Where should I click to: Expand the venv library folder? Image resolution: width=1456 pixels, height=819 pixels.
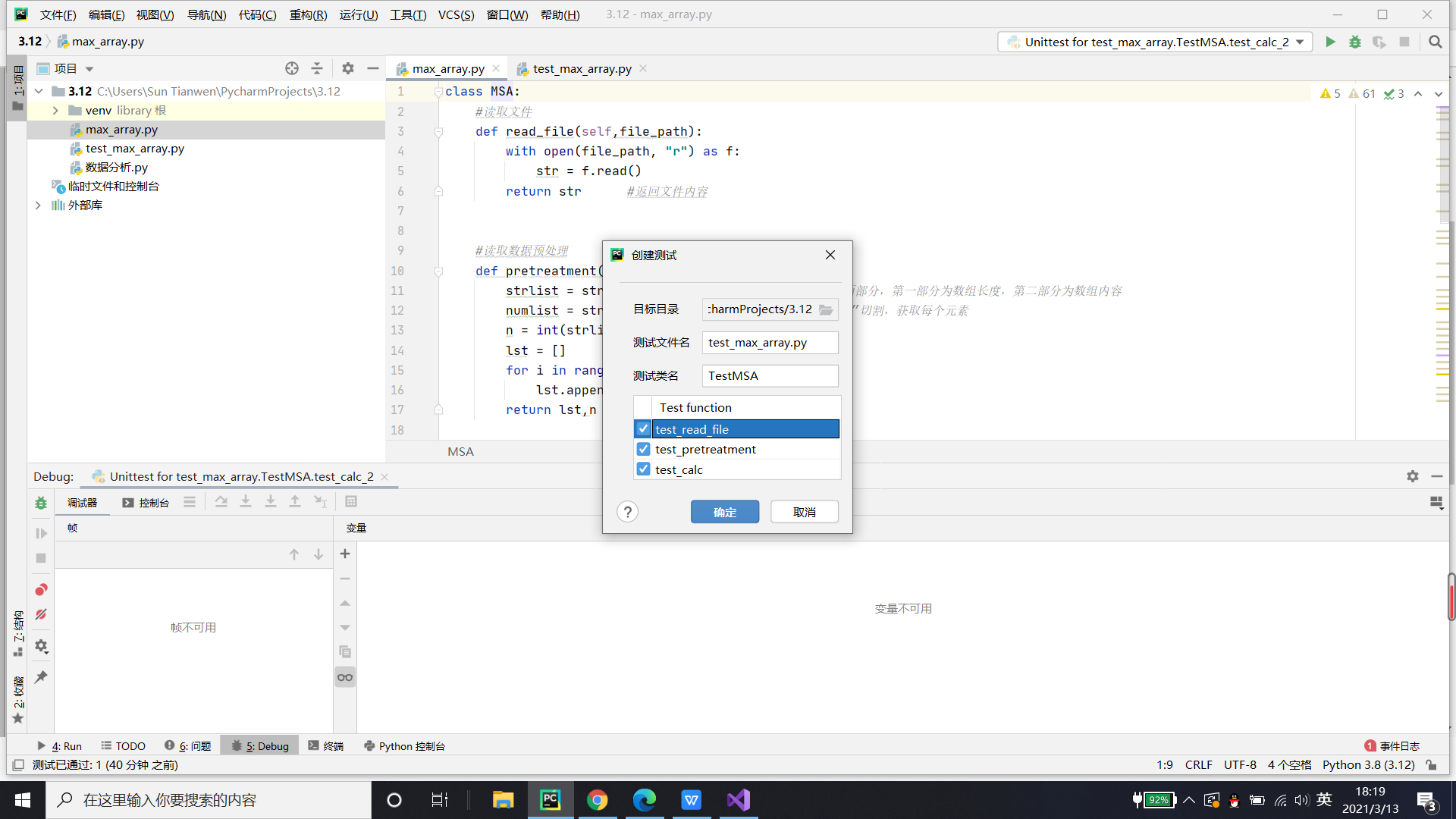pyautogui.click(x=55, y=111)
